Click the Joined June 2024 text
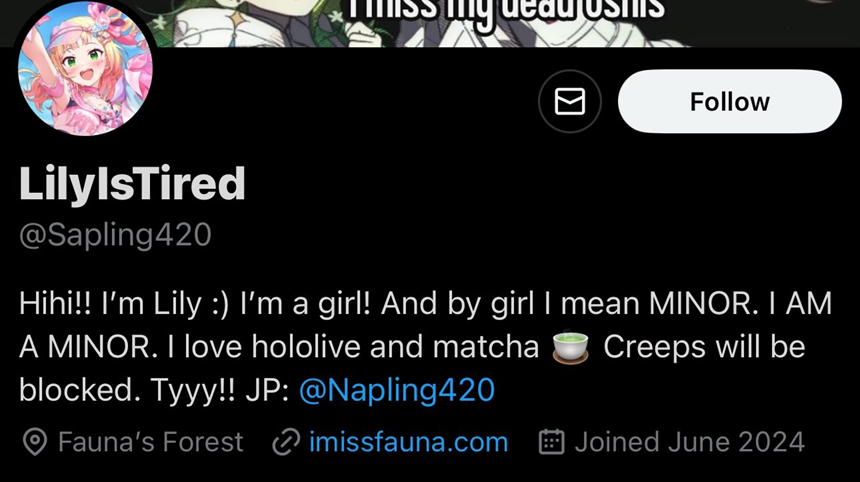Screen dimensions: 860x482 coord(689,442)
